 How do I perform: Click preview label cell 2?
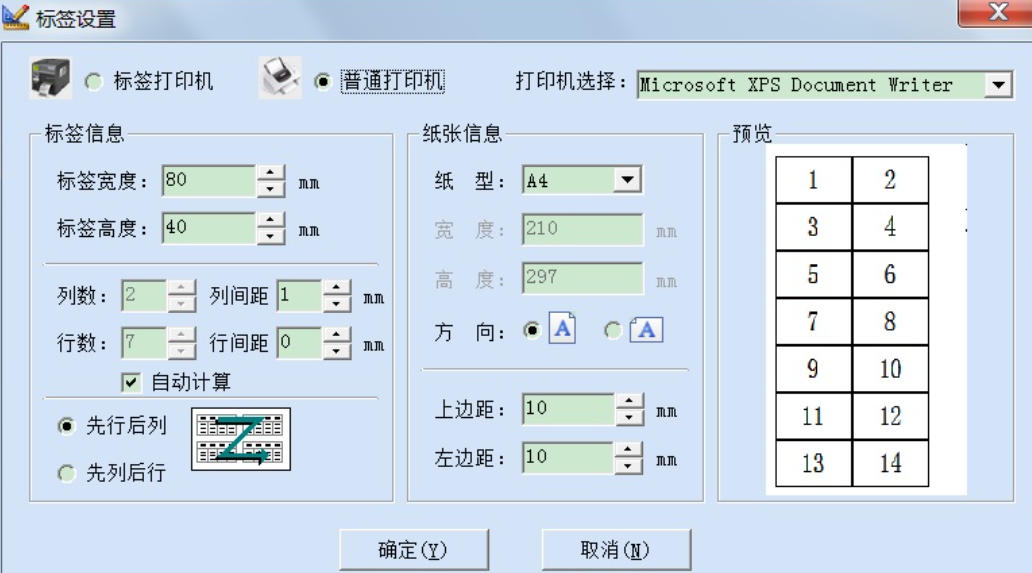890,180
